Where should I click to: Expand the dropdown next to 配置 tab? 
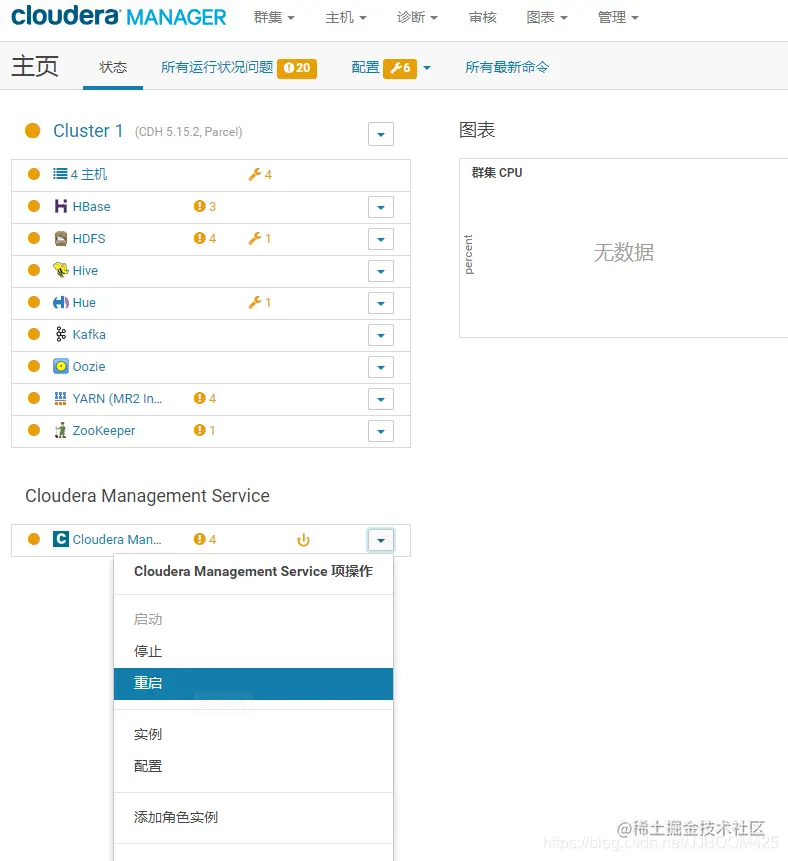pos(427,68)
